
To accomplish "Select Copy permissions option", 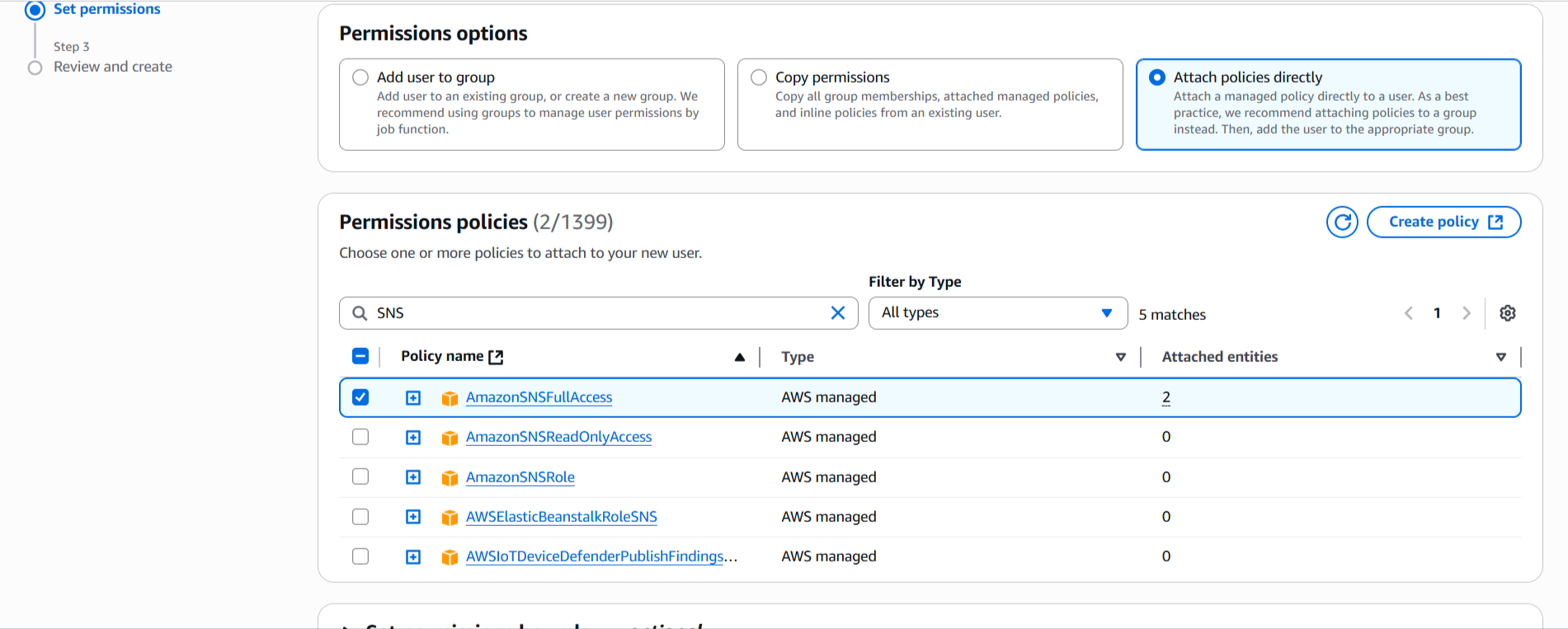I will click(759, 77).
